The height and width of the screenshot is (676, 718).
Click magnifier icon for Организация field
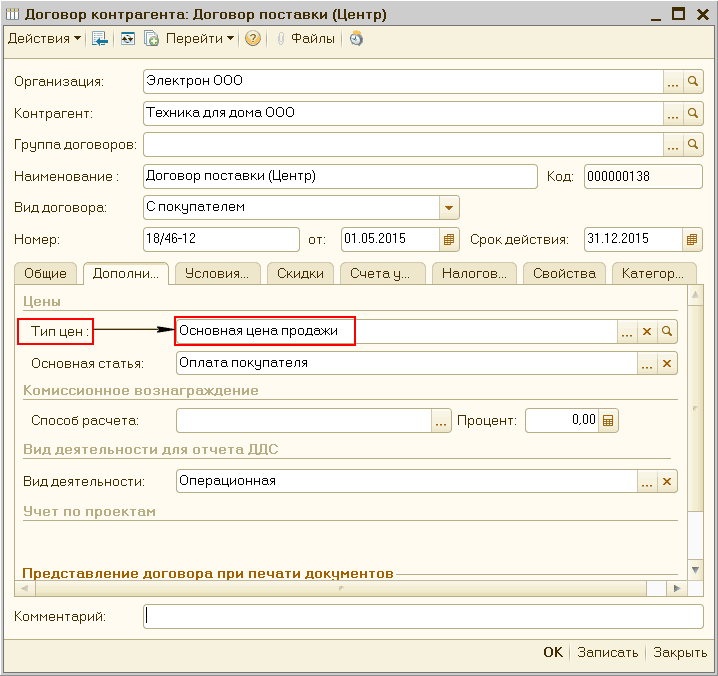tap(693, 82)
